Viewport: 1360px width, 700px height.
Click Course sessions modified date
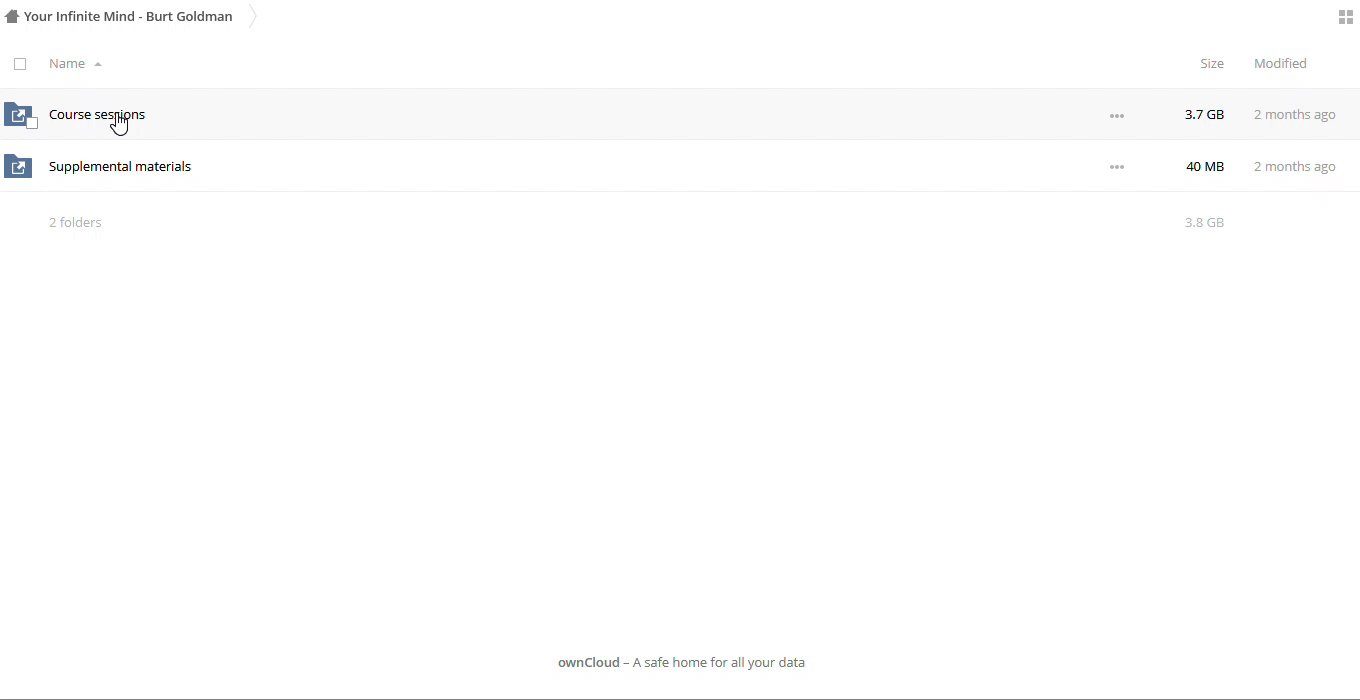(x=1295, y=115)
